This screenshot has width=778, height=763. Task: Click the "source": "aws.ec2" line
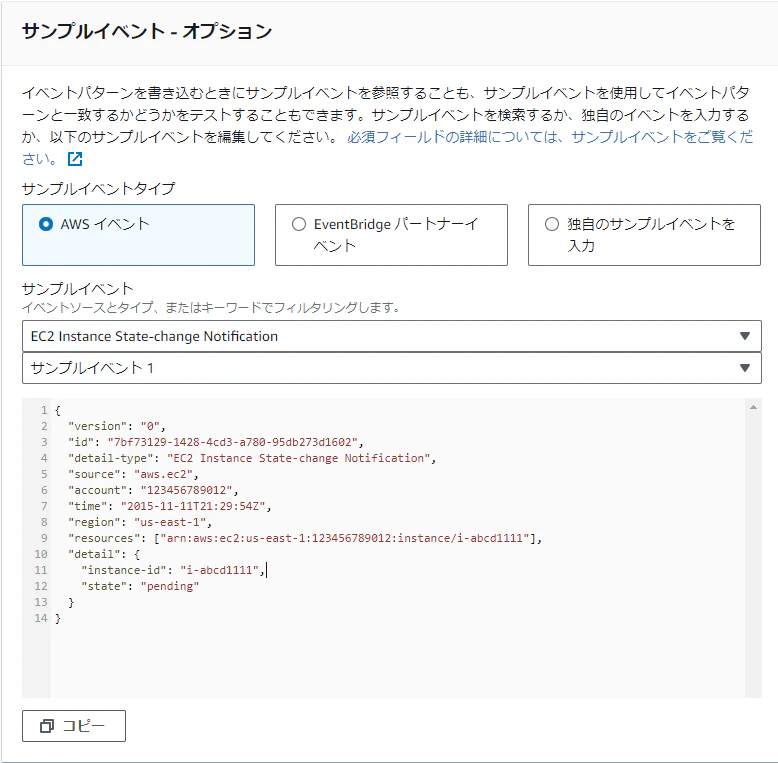133,474
